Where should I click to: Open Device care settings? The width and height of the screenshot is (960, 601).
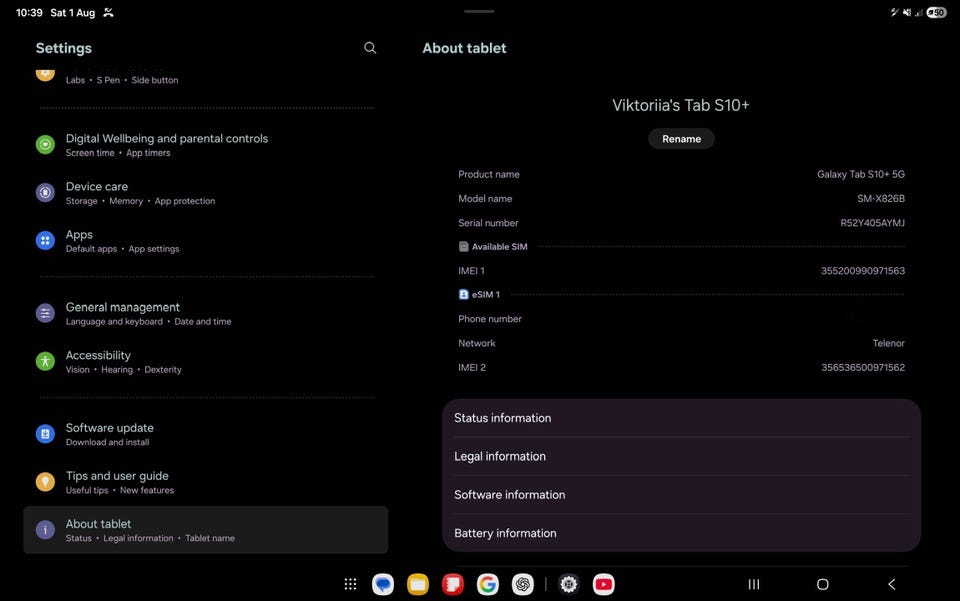pyautogui.click(x=206, y=193)
